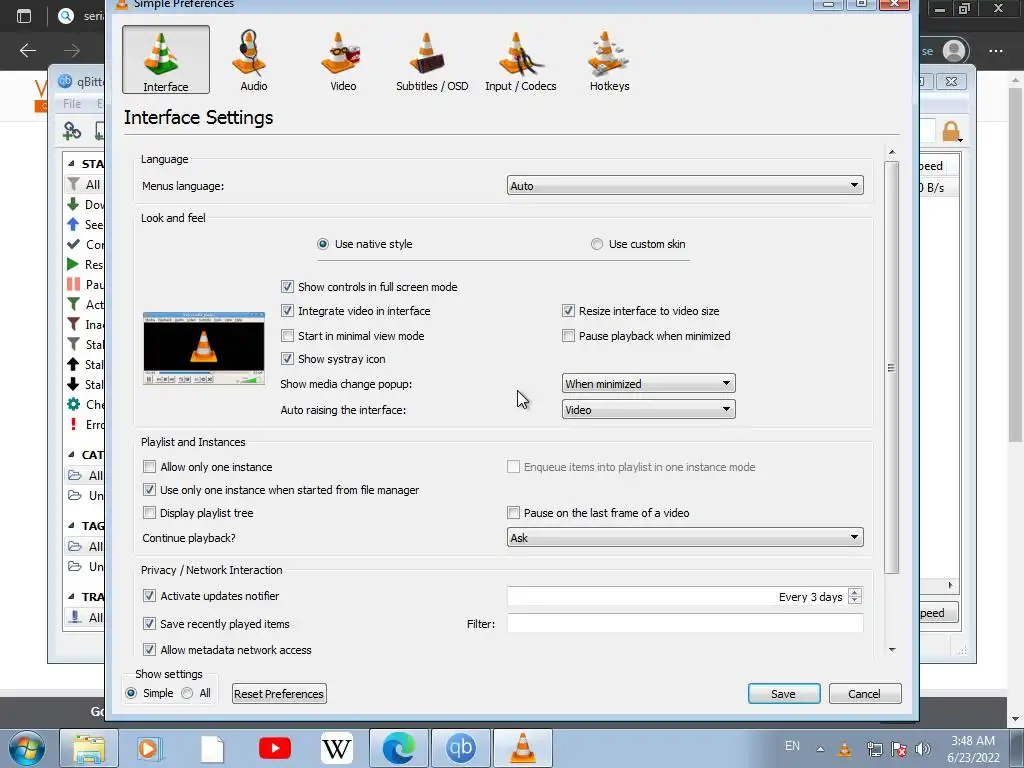Click VLC icon in system tray
The width and height of the screenshot is (1024, 768).
coord(844,749)
